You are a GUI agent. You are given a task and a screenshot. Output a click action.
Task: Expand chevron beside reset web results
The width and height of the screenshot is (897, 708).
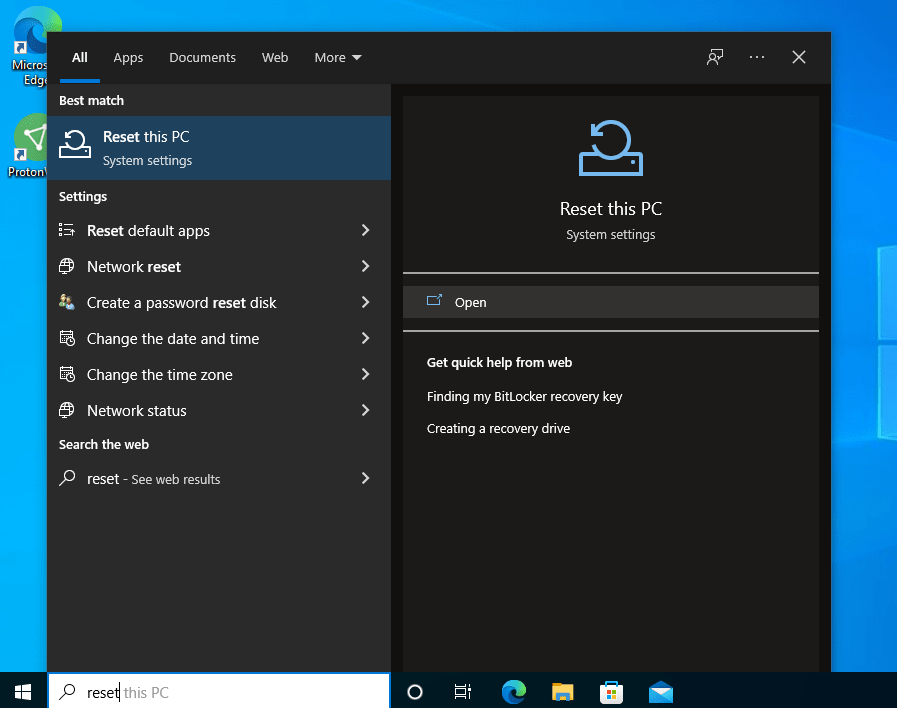coord(365,479)
